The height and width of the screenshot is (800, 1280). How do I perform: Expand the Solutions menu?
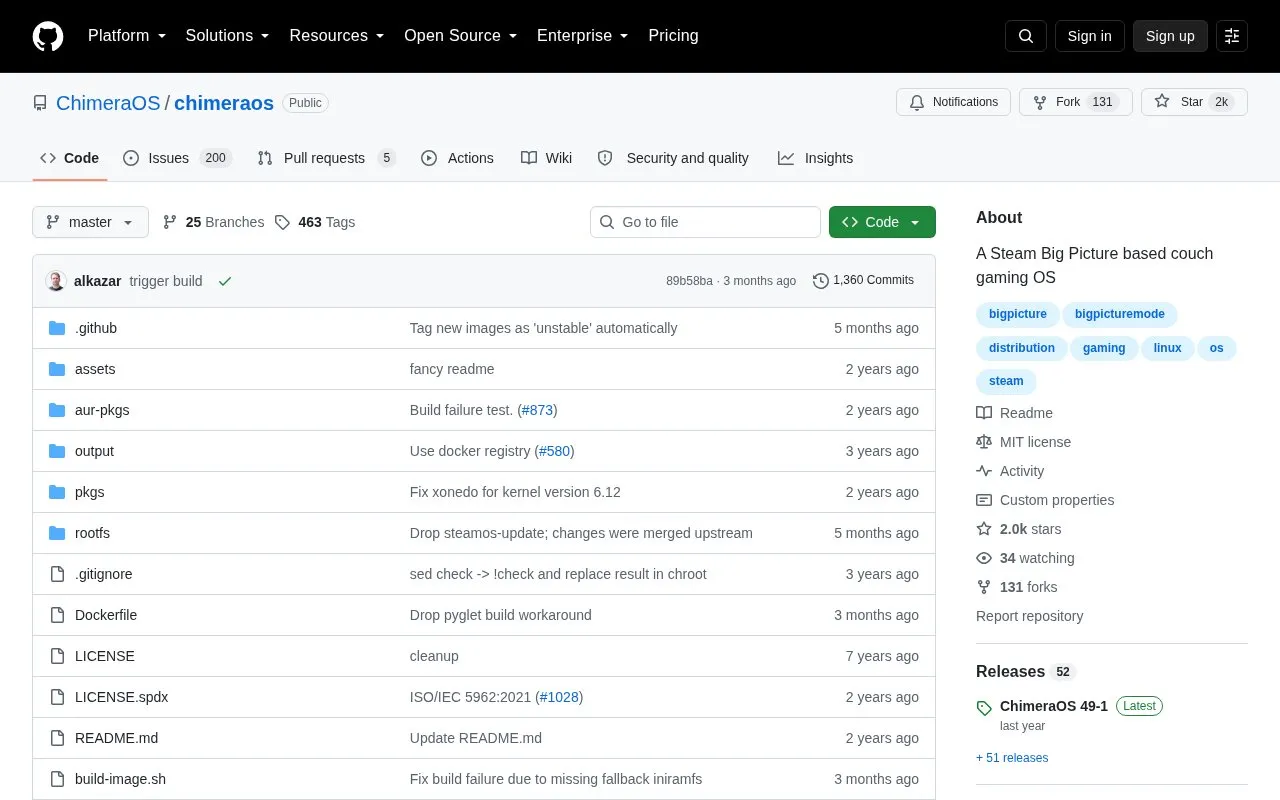(x=227, y=36)
